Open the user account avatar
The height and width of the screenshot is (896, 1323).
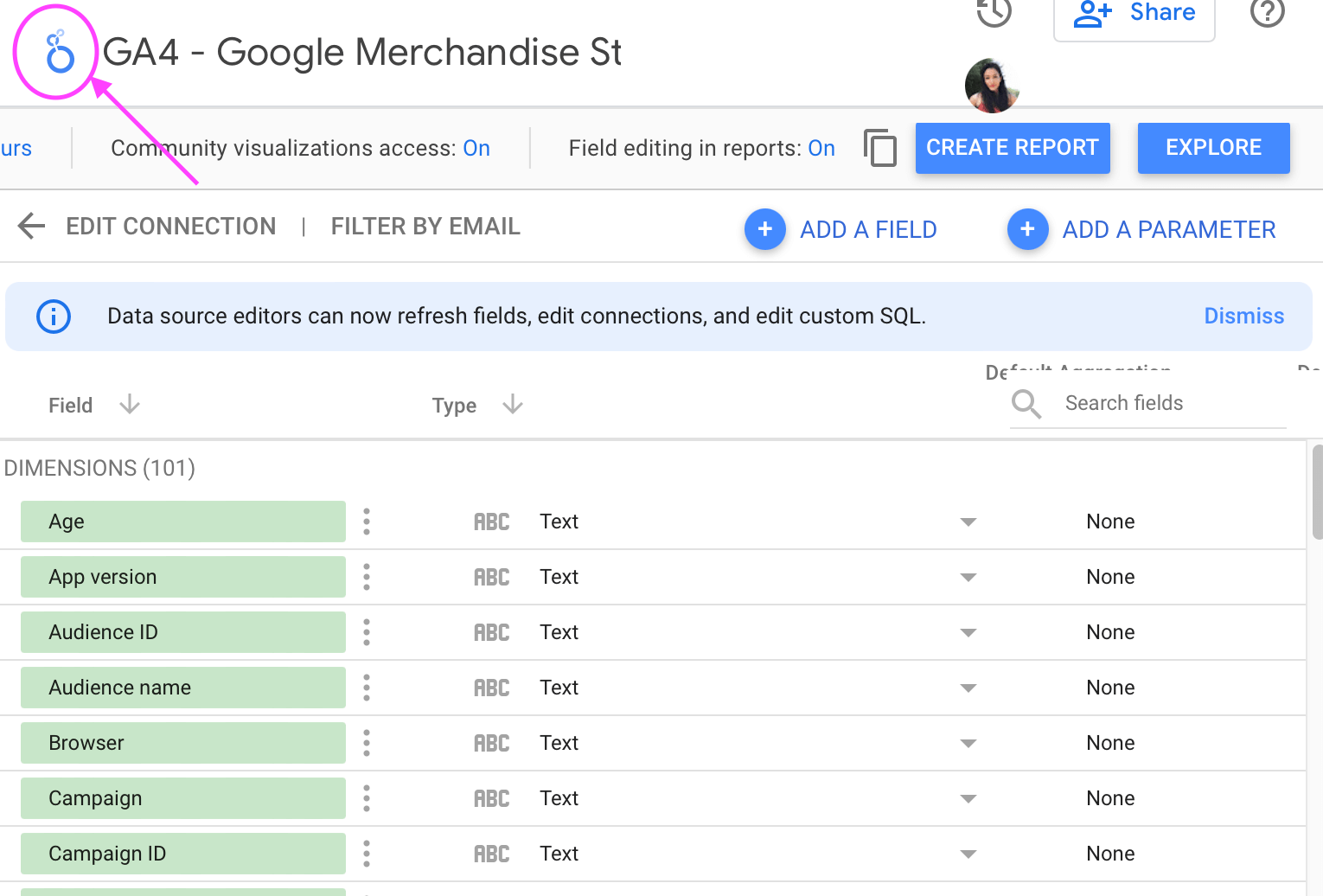[992, 86]
